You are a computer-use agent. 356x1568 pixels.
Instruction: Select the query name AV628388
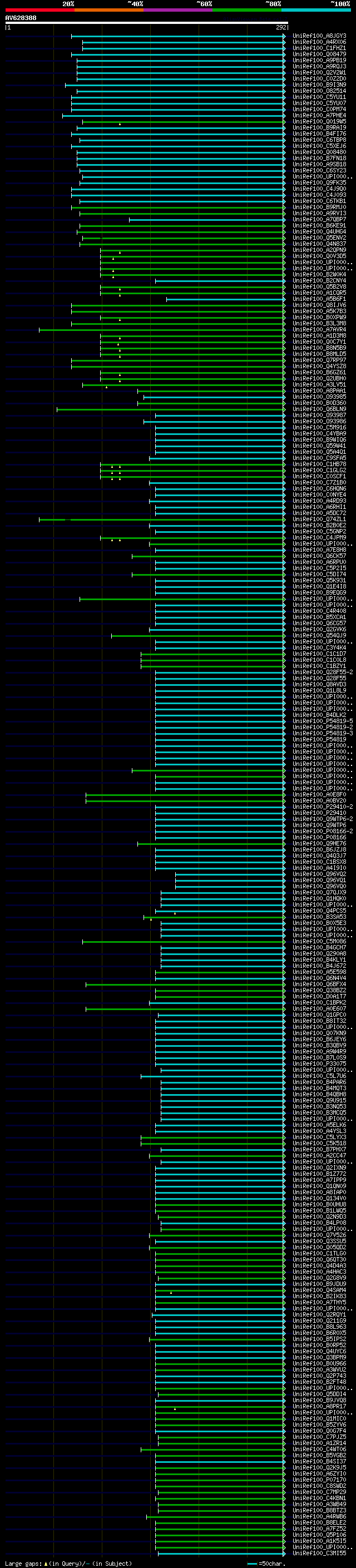tap(21, 18)
